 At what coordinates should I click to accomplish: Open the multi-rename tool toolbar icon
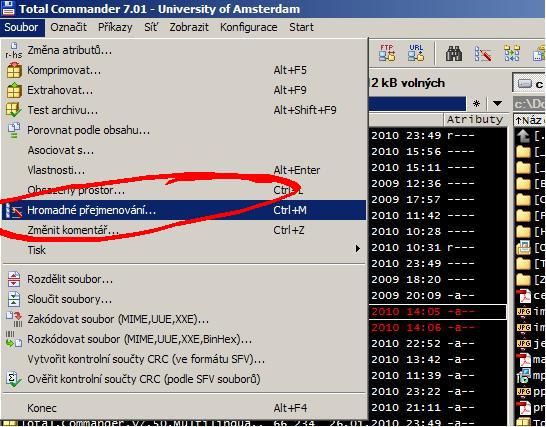pos(483,53)
